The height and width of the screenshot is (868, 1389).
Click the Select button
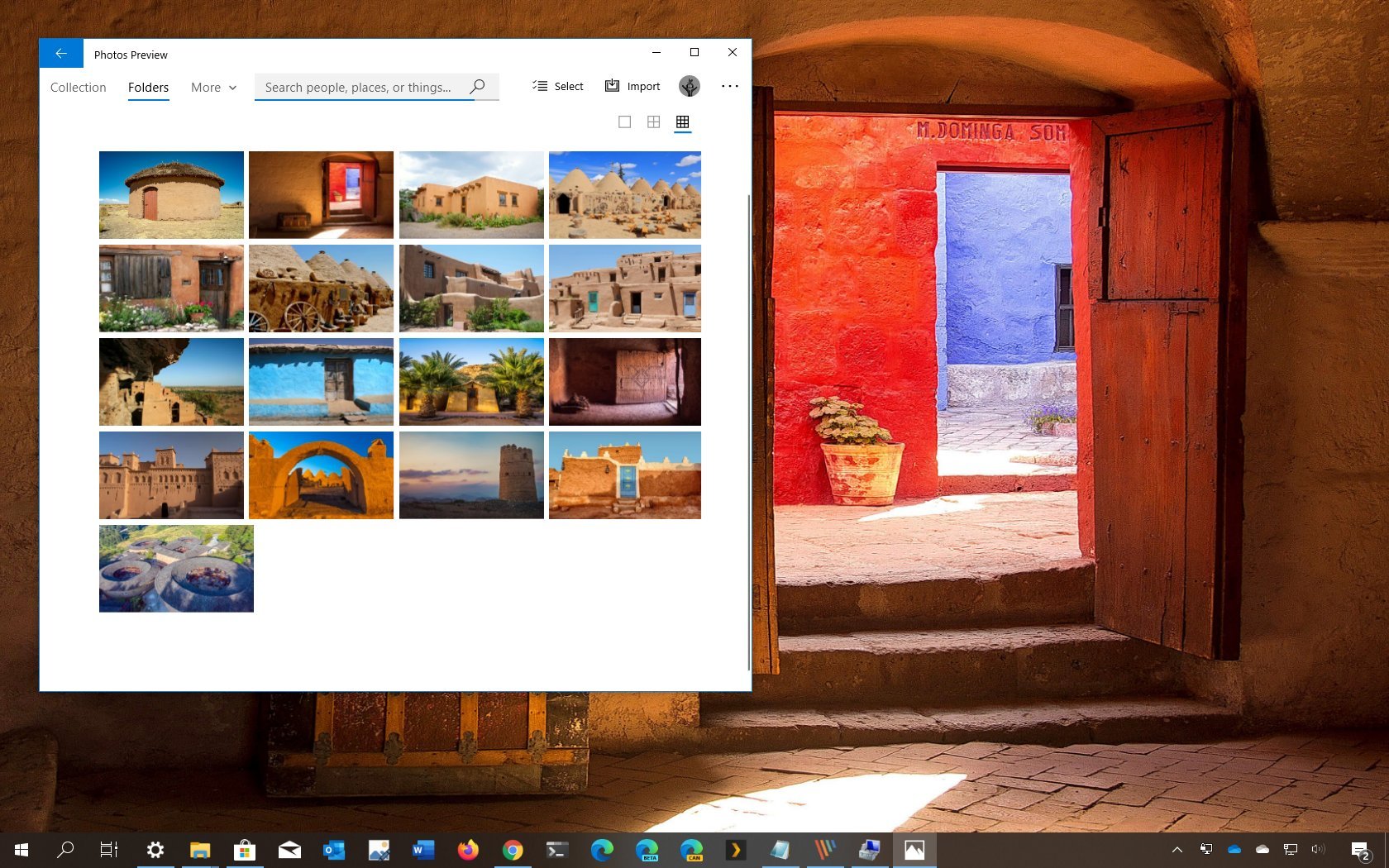(567, 85)
